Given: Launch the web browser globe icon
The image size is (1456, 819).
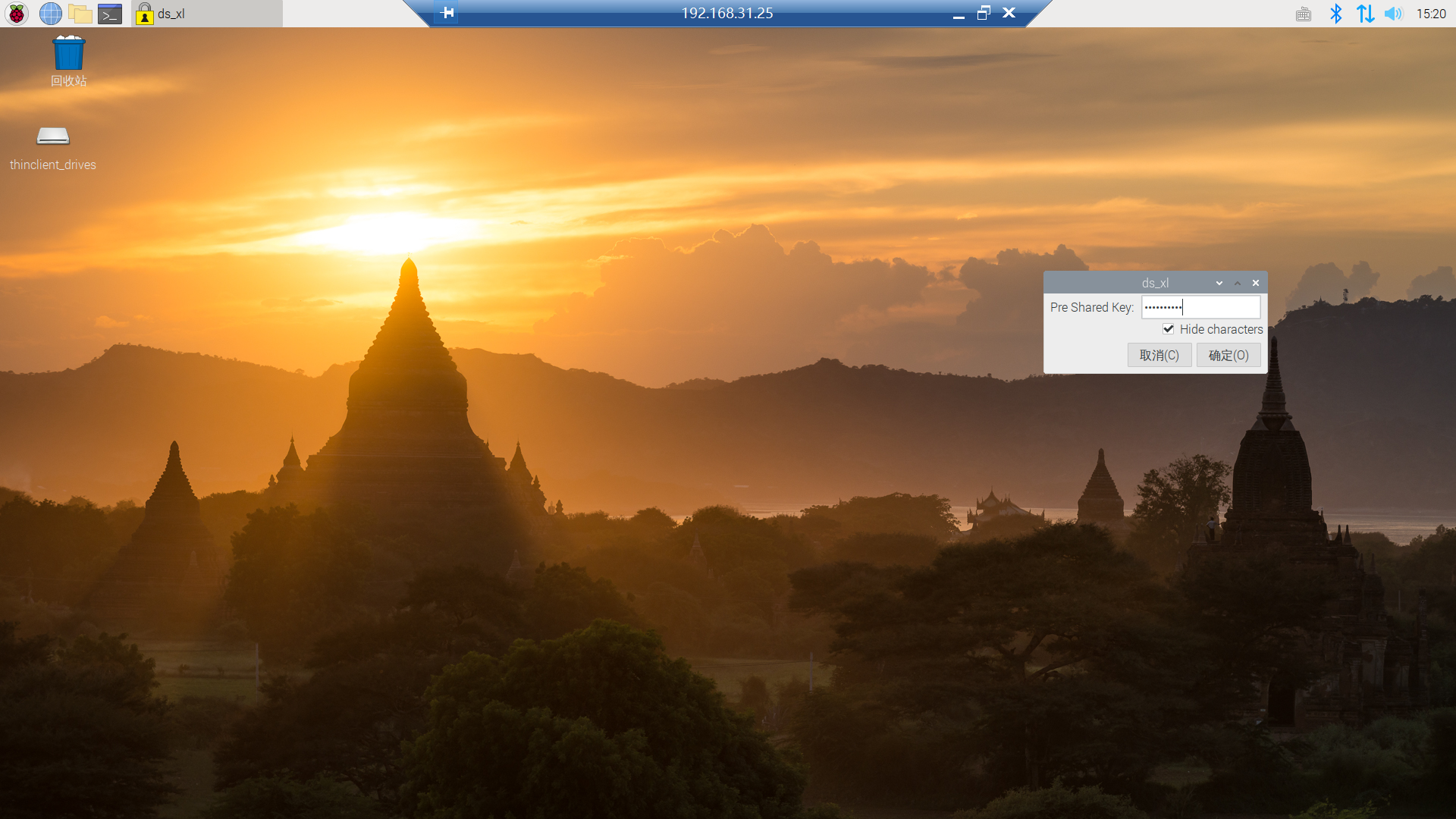Looking at the screenshot, I should click(50, 14).
